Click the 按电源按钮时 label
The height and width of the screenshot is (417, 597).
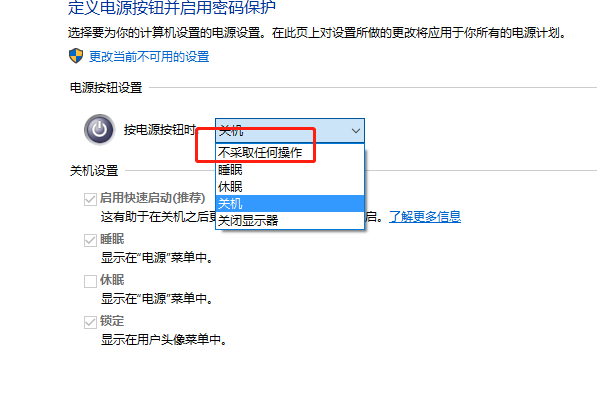click(x=160, y=130)
